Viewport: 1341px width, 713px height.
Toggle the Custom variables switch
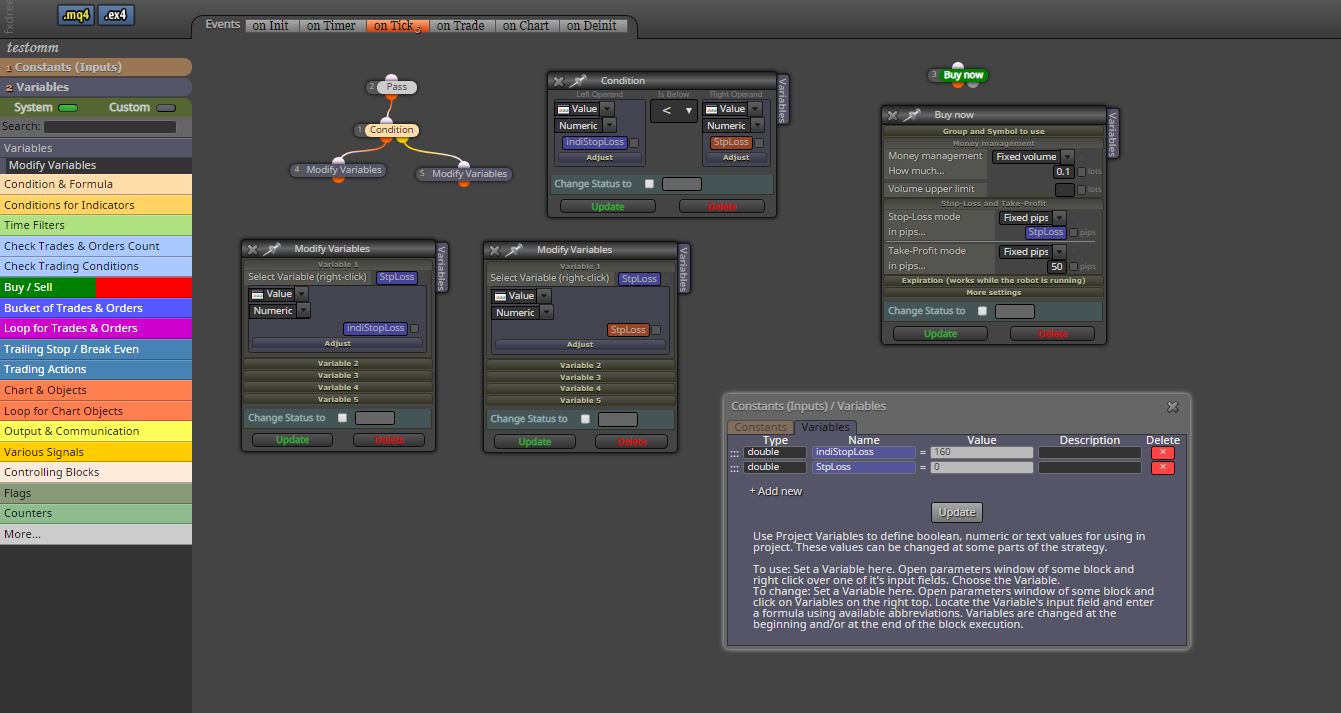[x=166, y=108]
